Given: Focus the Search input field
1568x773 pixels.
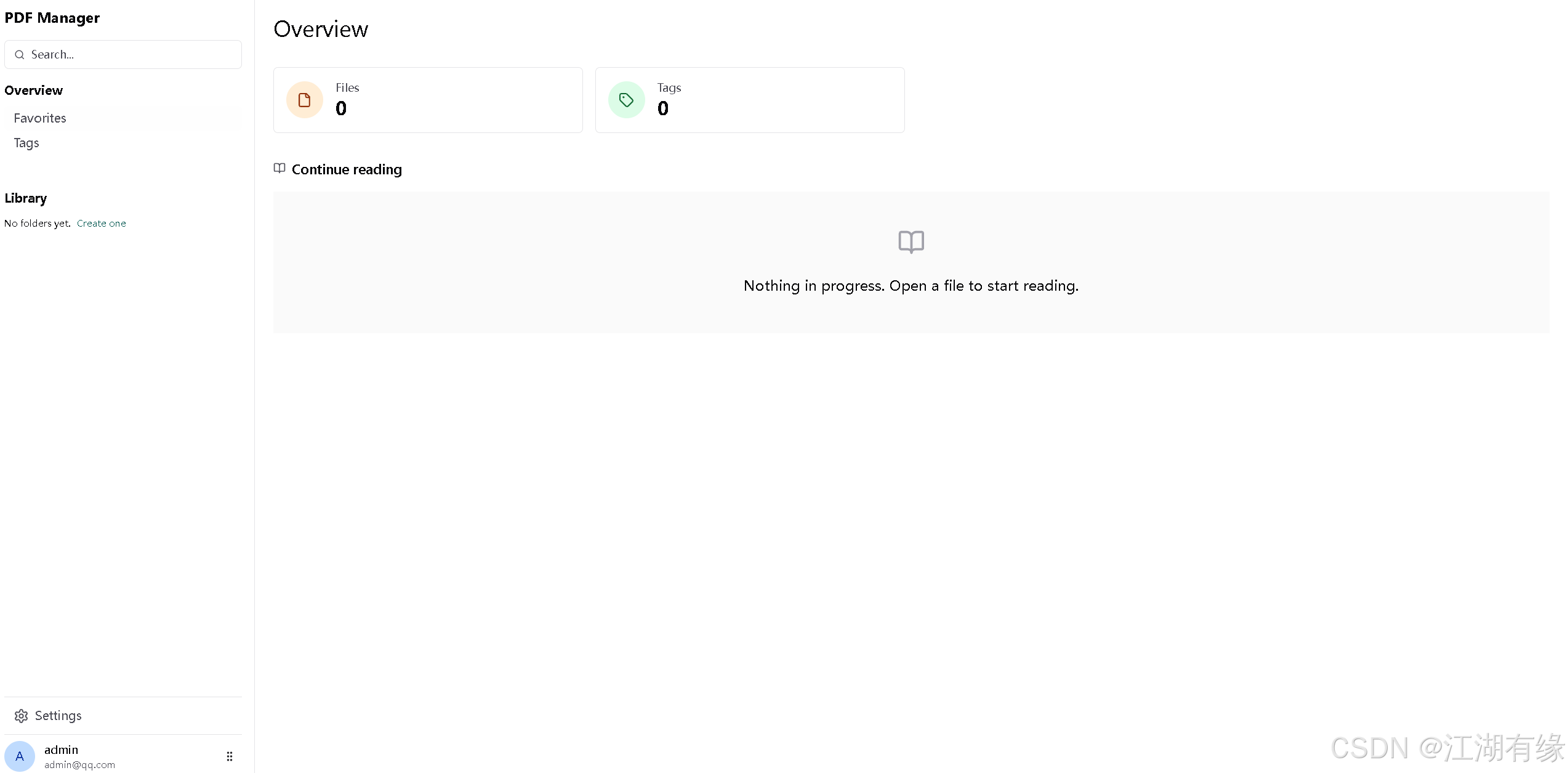Looking at the screenshot, I should (x=123, y=55).
